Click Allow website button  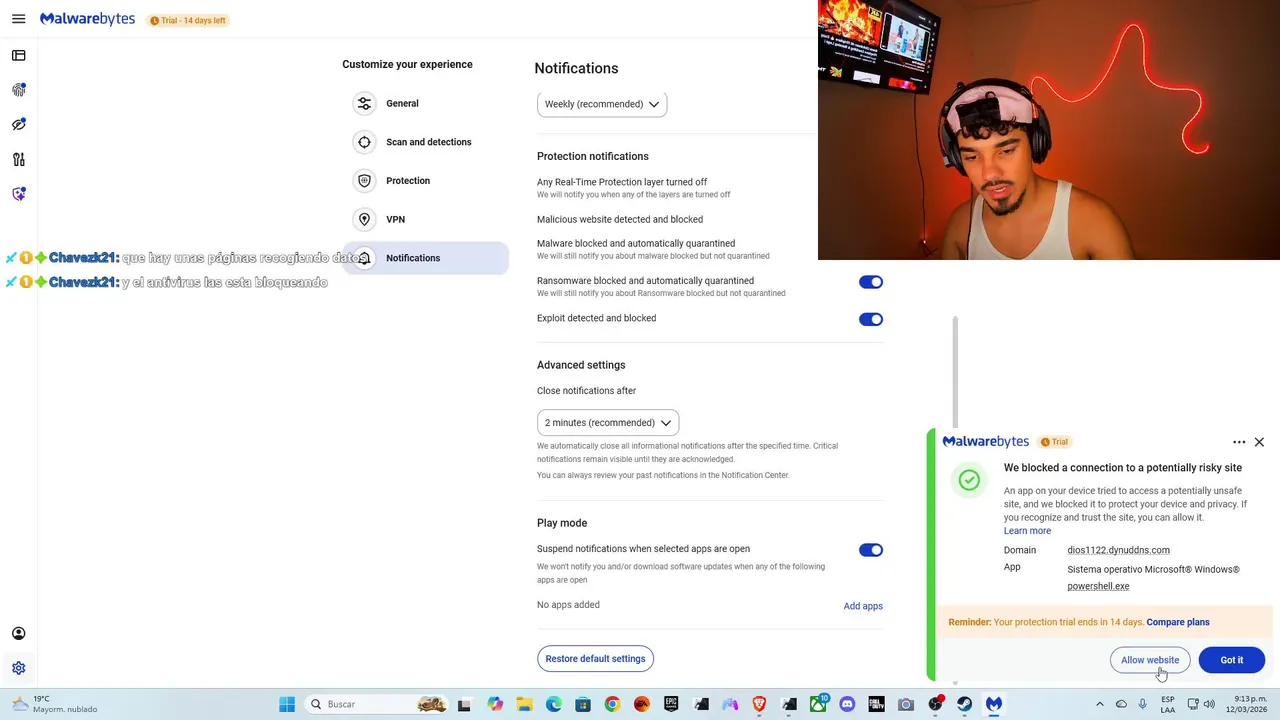[1150, 660]
